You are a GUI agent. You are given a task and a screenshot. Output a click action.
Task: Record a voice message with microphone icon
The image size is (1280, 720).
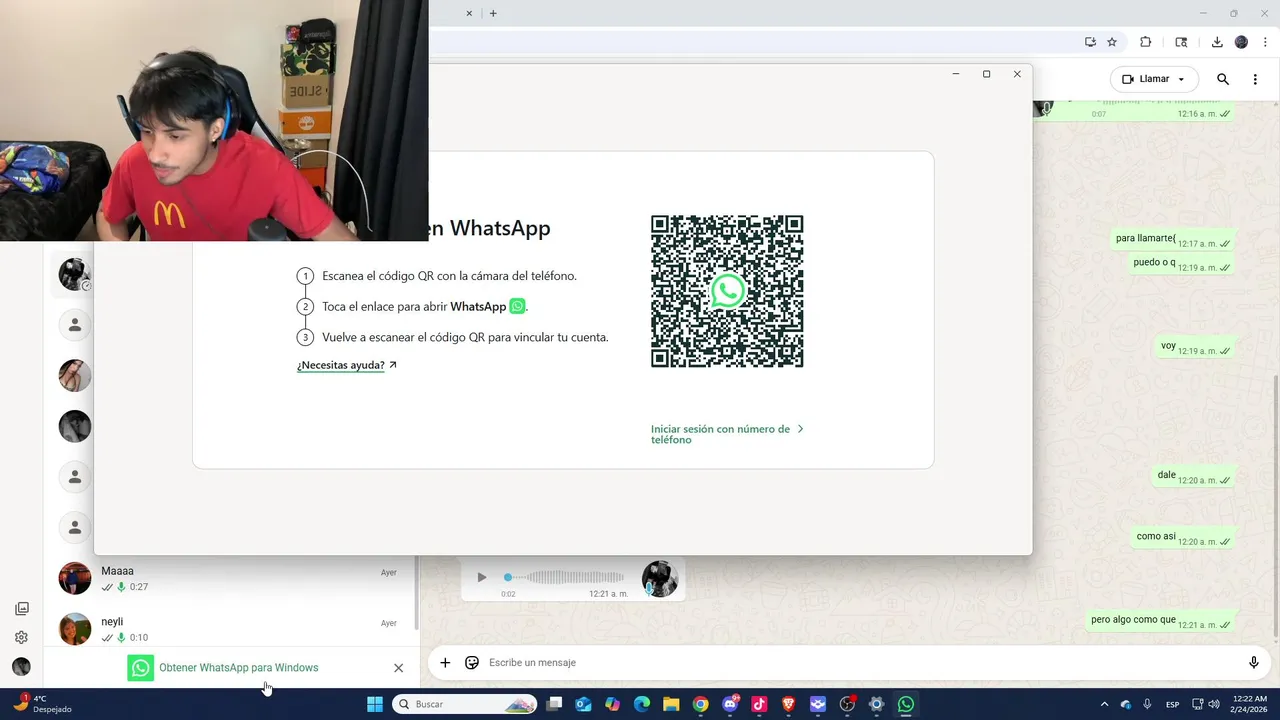coord(1253,662)
